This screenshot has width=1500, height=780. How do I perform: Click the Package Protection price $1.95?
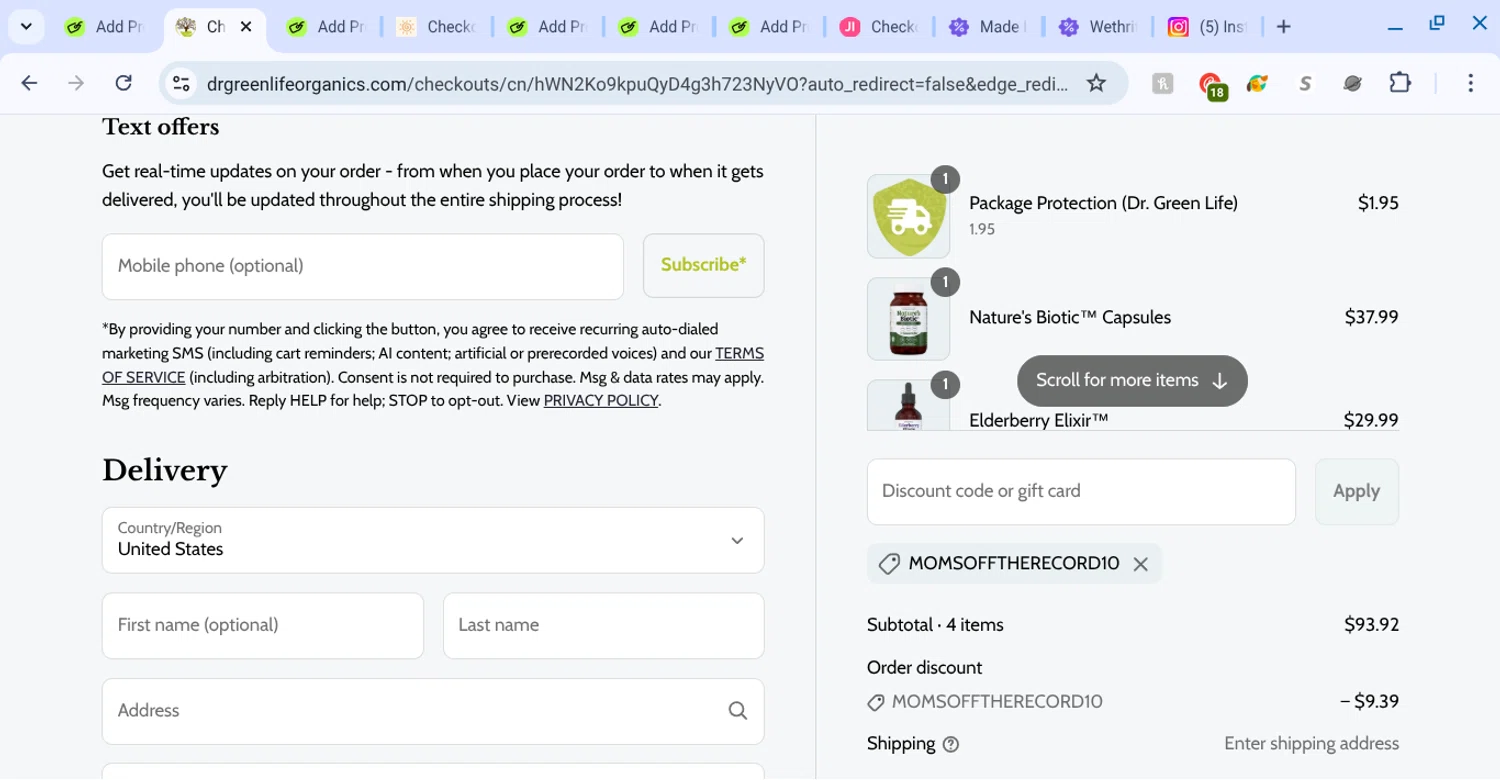click(x=1378, y=203)
